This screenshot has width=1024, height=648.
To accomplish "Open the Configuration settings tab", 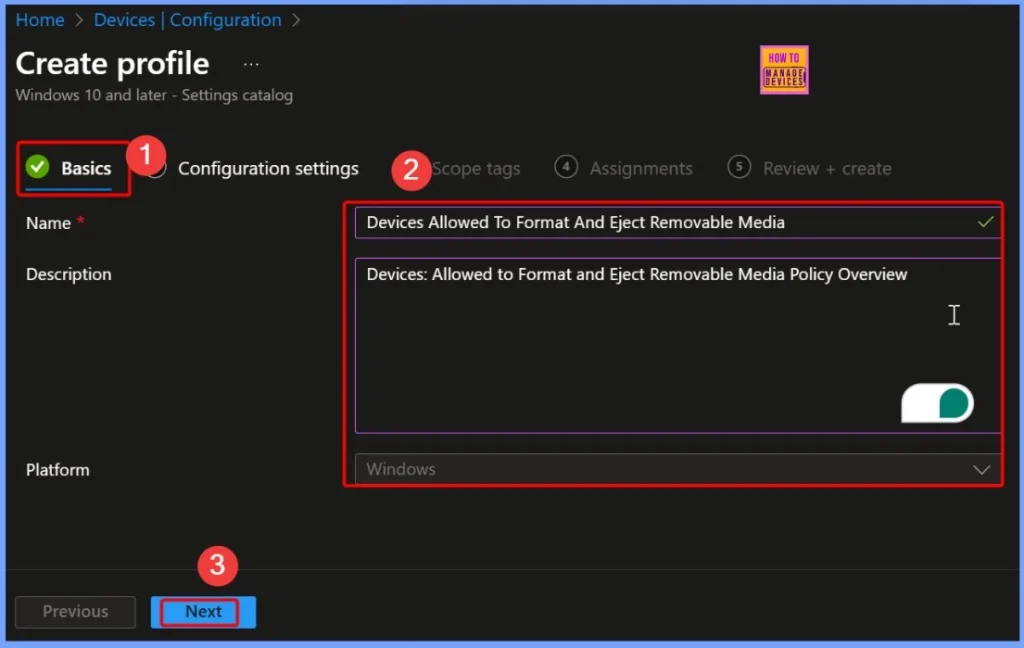I will 268,169.
